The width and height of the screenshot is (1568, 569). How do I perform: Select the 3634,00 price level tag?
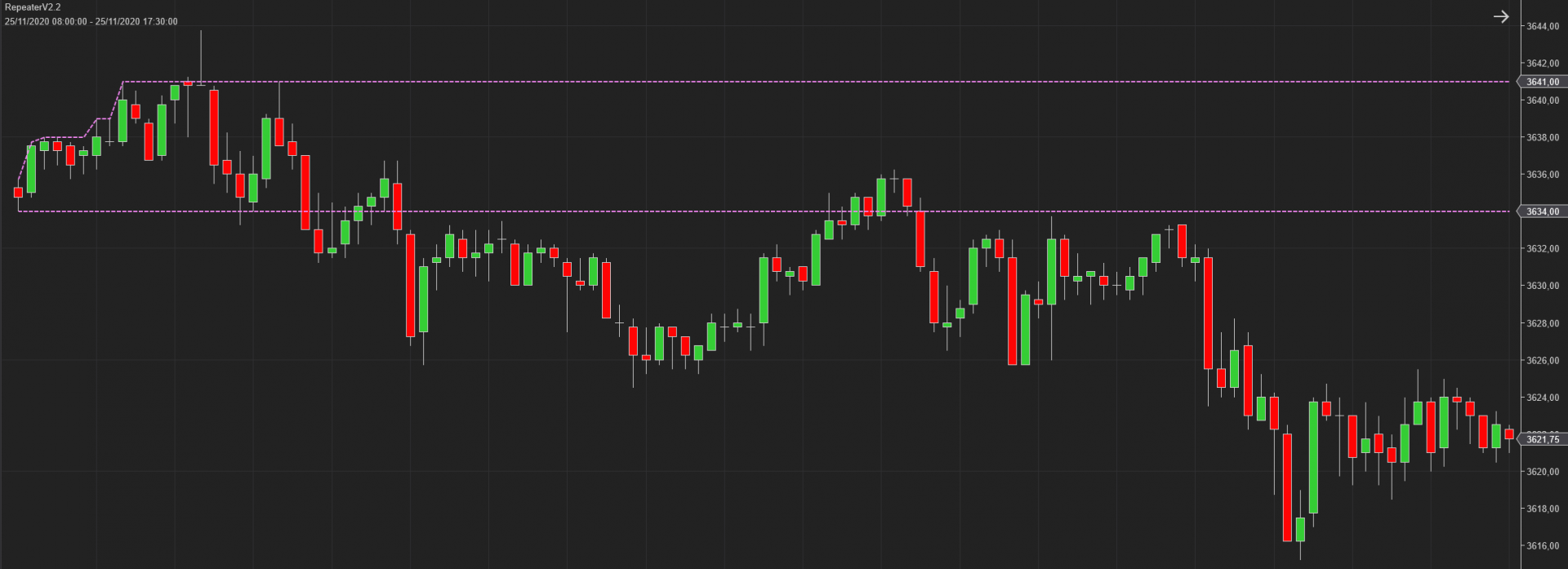coord(1542,211)
